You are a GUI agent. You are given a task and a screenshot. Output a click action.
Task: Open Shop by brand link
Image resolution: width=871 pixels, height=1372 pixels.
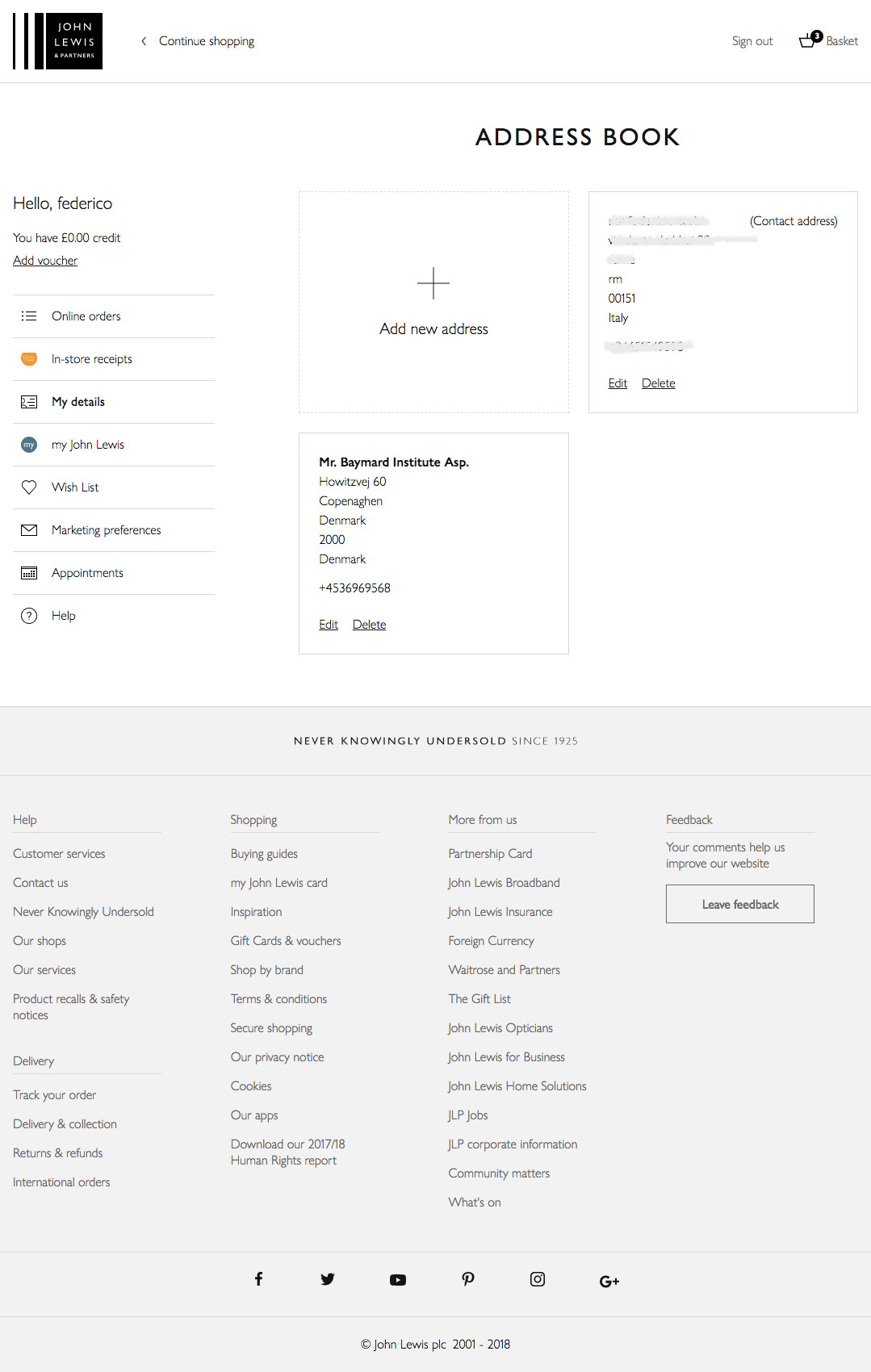click(x=267, y=970)
